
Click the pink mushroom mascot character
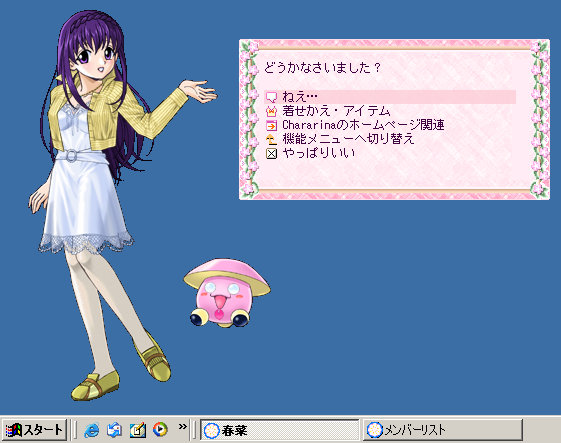227,293
